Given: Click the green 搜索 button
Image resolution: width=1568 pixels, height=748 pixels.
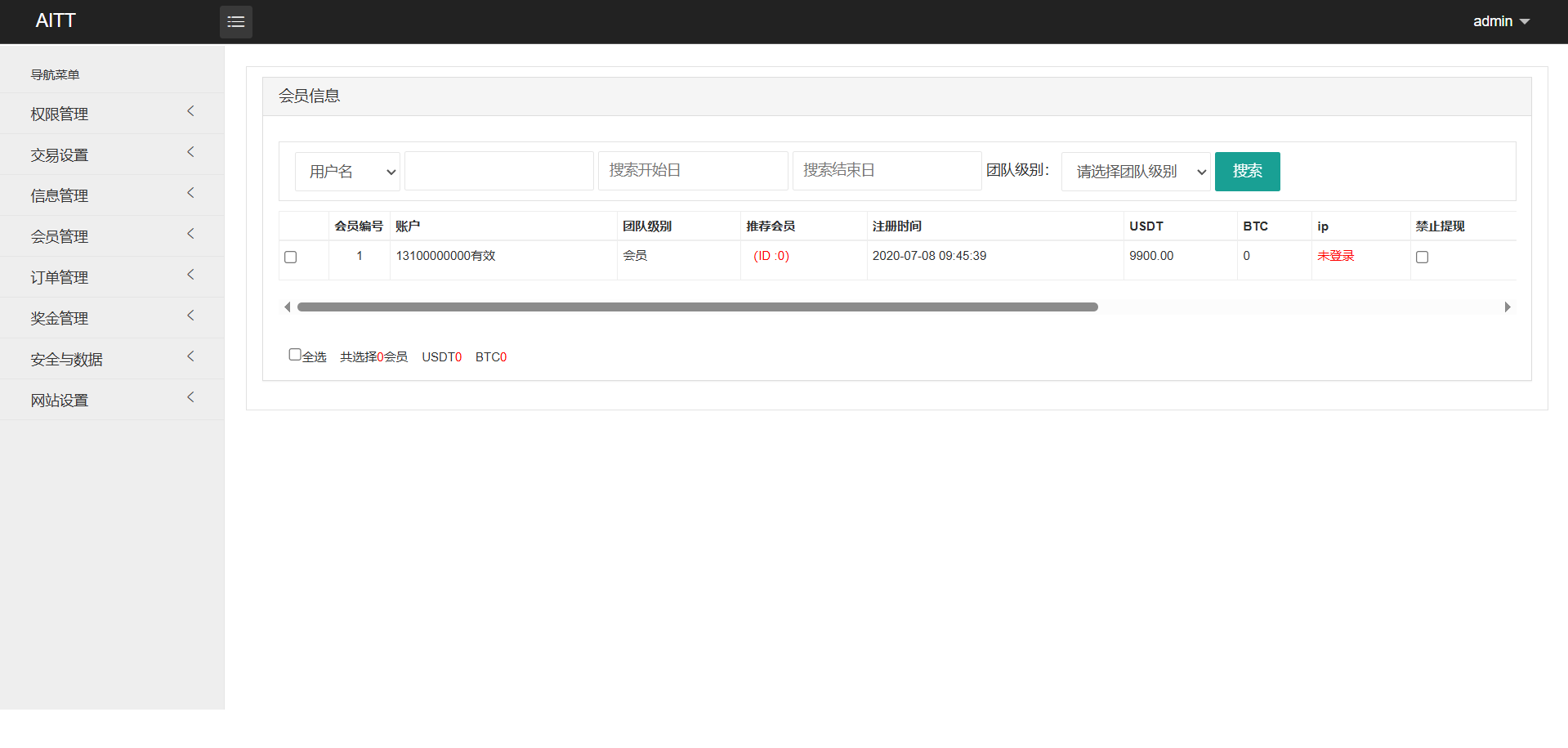Looking at the screenshot, I should point(1247,172).
